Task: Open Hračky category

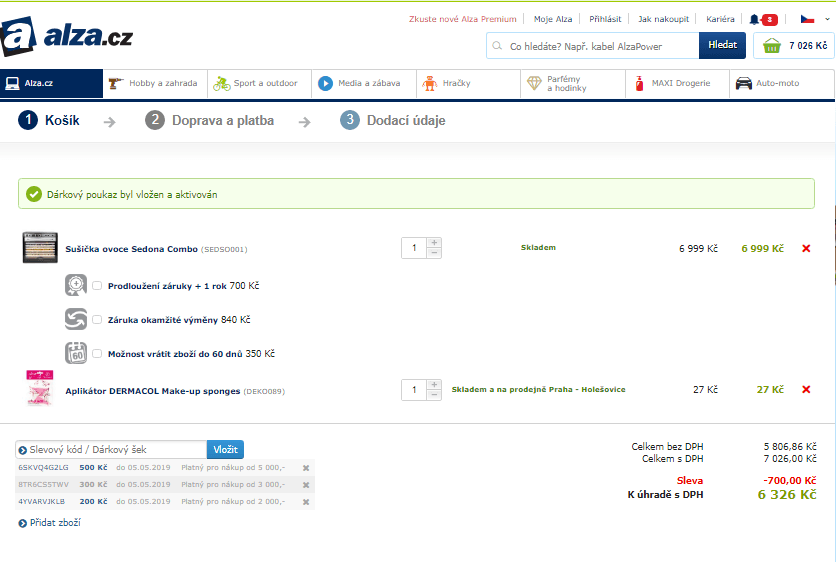Action: coord(469,83)
